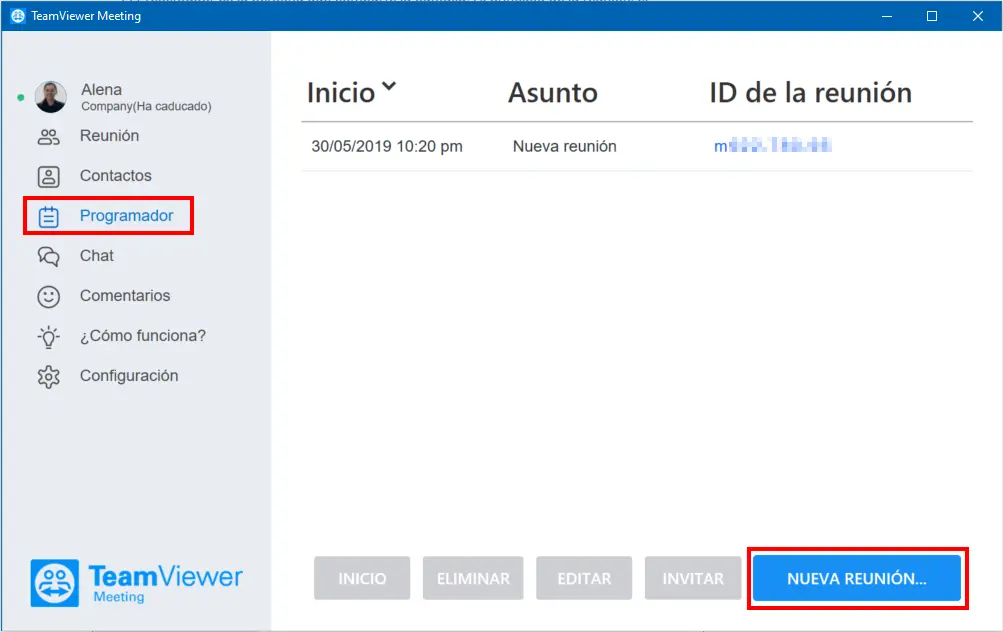Maximize the TeamViewer Meeting window
This screenshot has width=1003, height=632.
click(932, 16)
